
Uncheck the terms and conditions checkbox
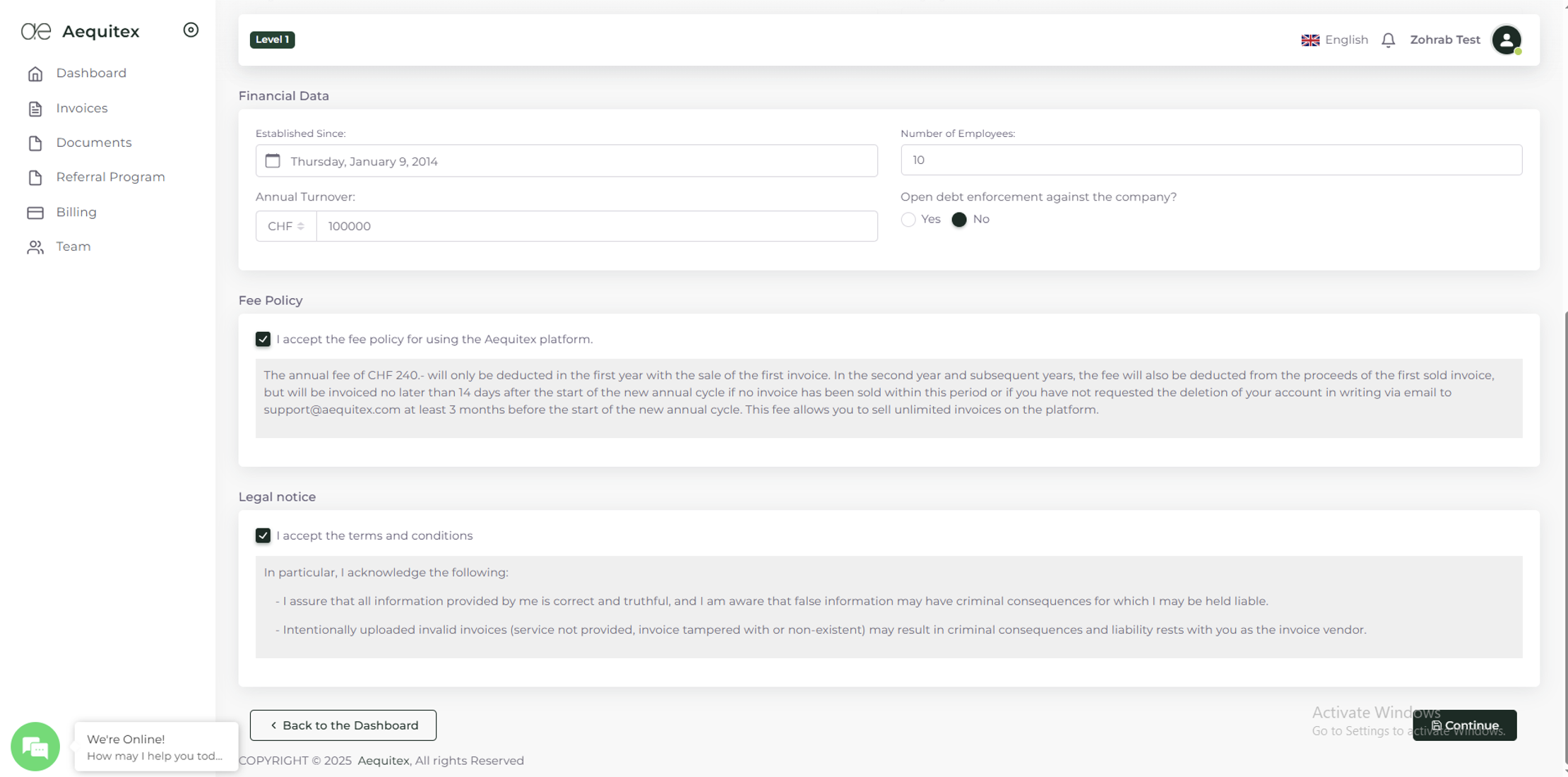point(263,535)
